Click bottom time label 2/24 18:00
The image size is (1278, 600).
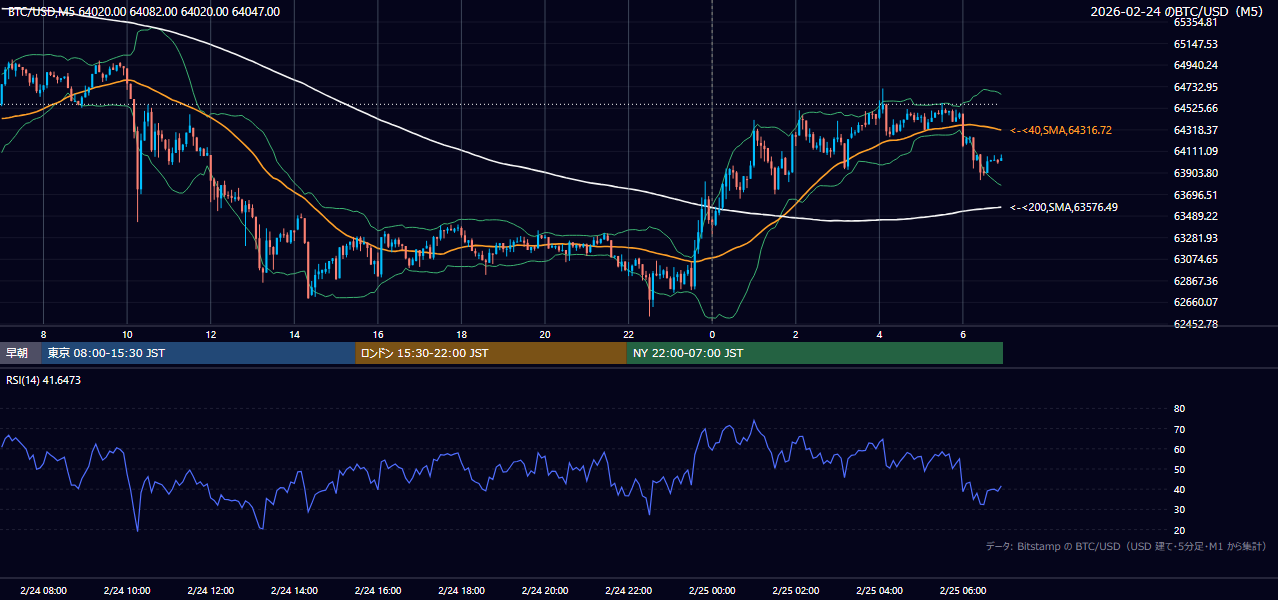coord(461,590)
